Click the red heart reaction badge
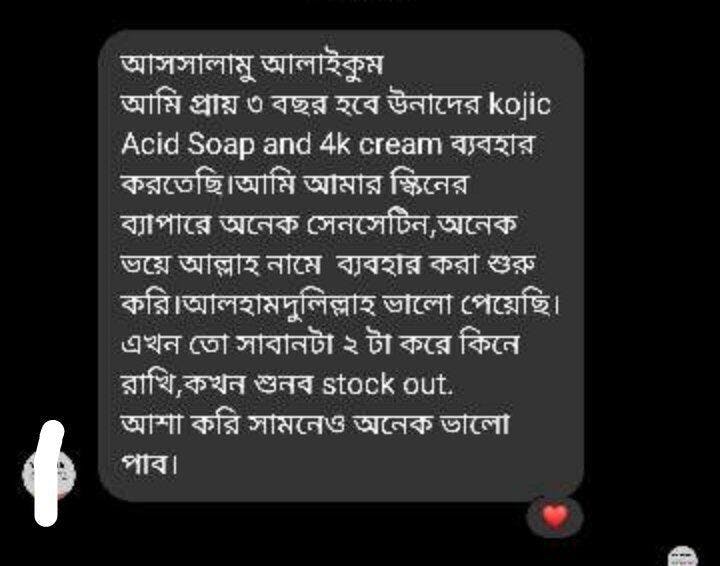The height and width of the screenshot is (566, 720). point(555,517)
